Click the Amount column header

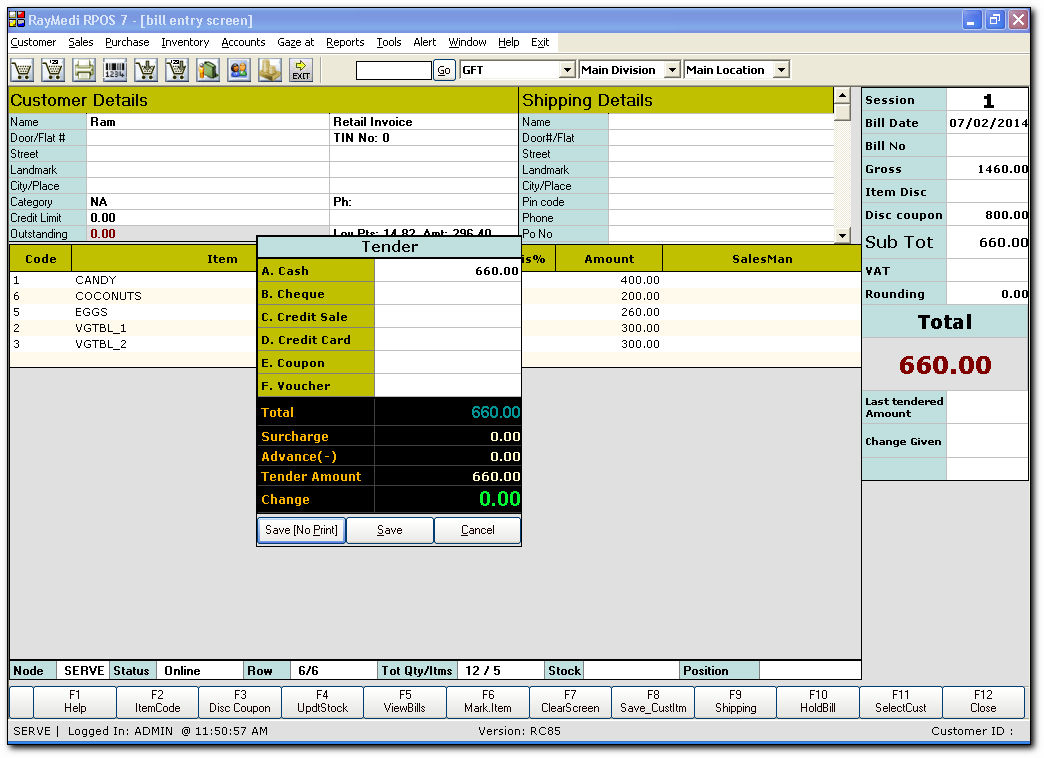[609, 259]
